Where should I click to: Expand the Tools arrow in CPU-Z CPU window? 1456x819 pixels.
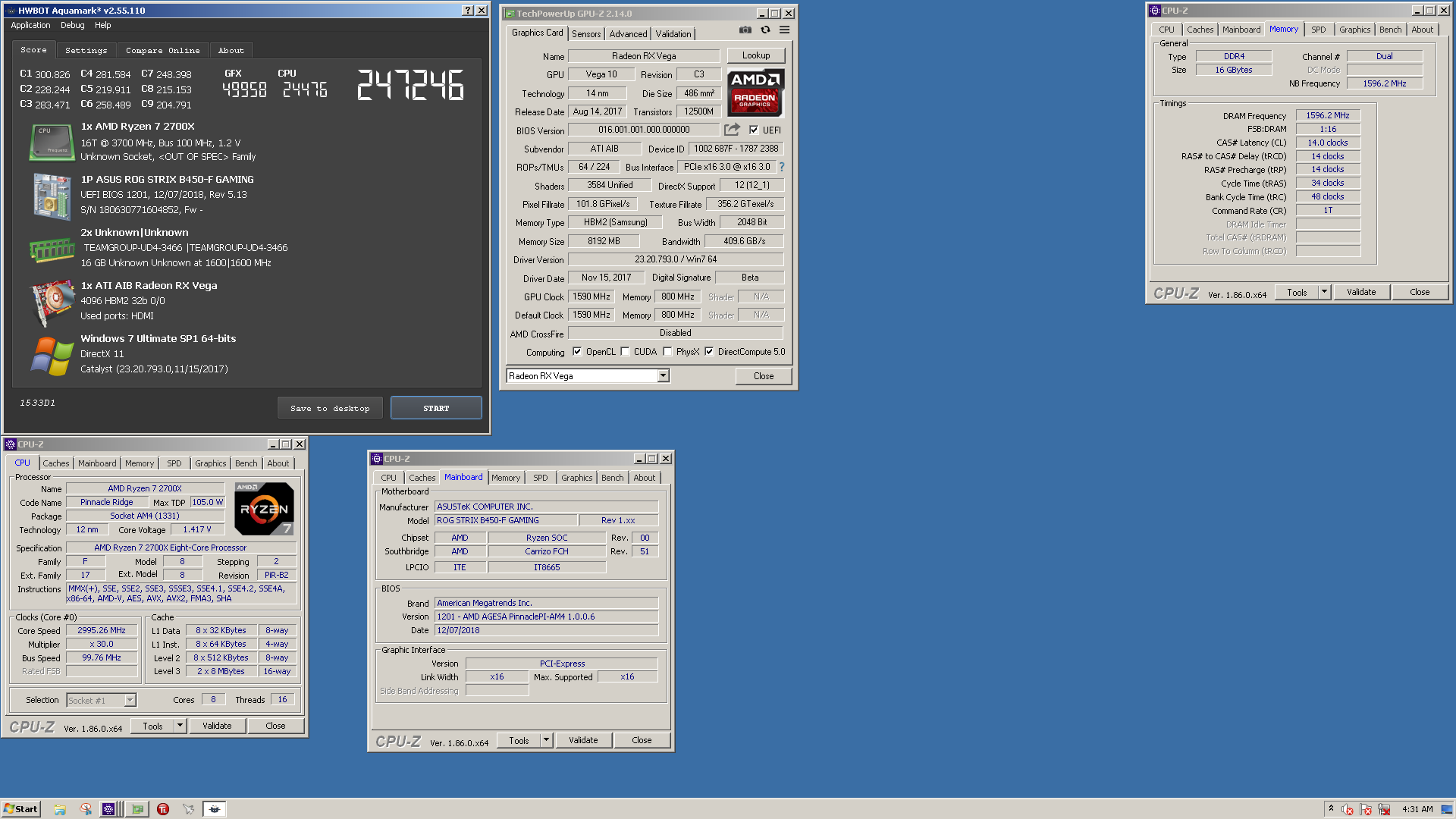click(180, 726)
